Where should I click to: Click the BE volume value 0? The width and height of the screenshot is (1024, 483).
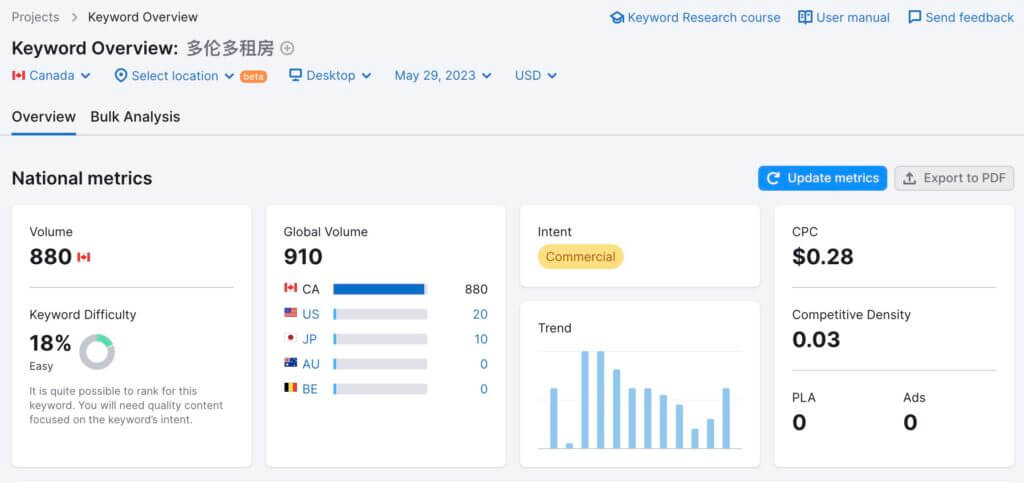[x=484, y=389]
